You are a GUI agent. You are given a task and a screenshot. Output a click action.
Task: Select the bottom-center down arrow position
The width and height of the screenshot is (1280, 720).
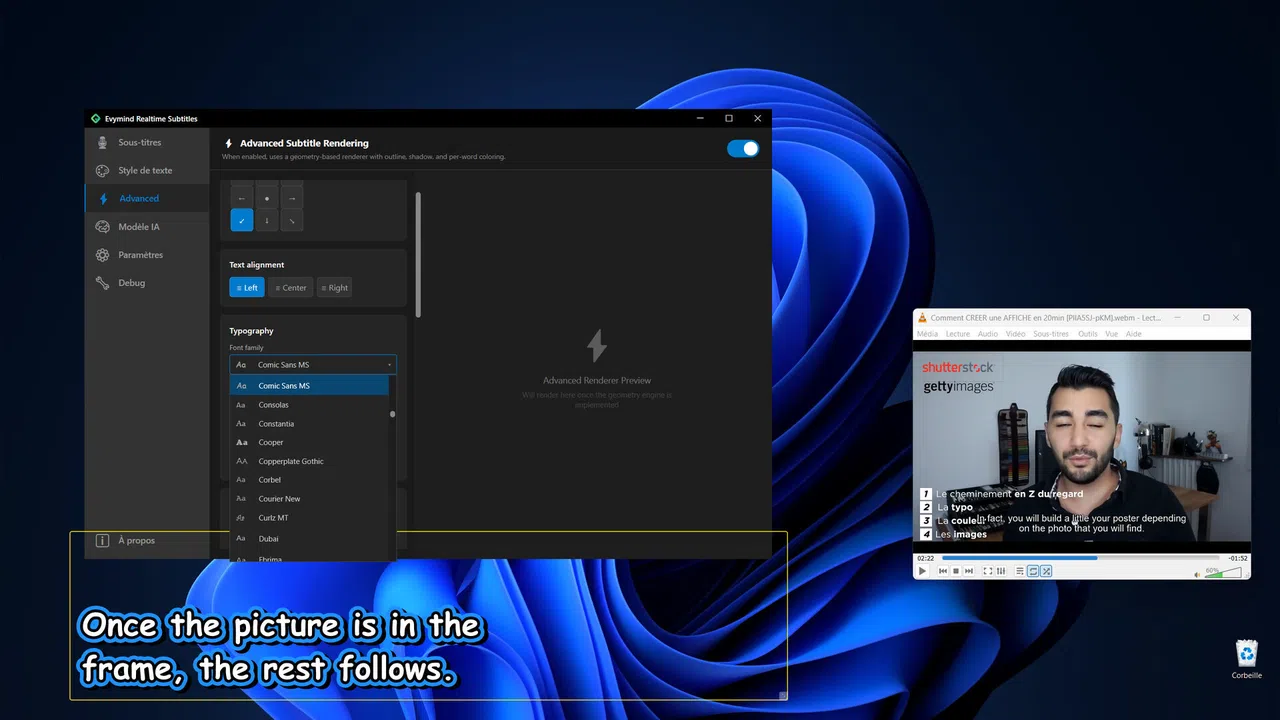267,221
